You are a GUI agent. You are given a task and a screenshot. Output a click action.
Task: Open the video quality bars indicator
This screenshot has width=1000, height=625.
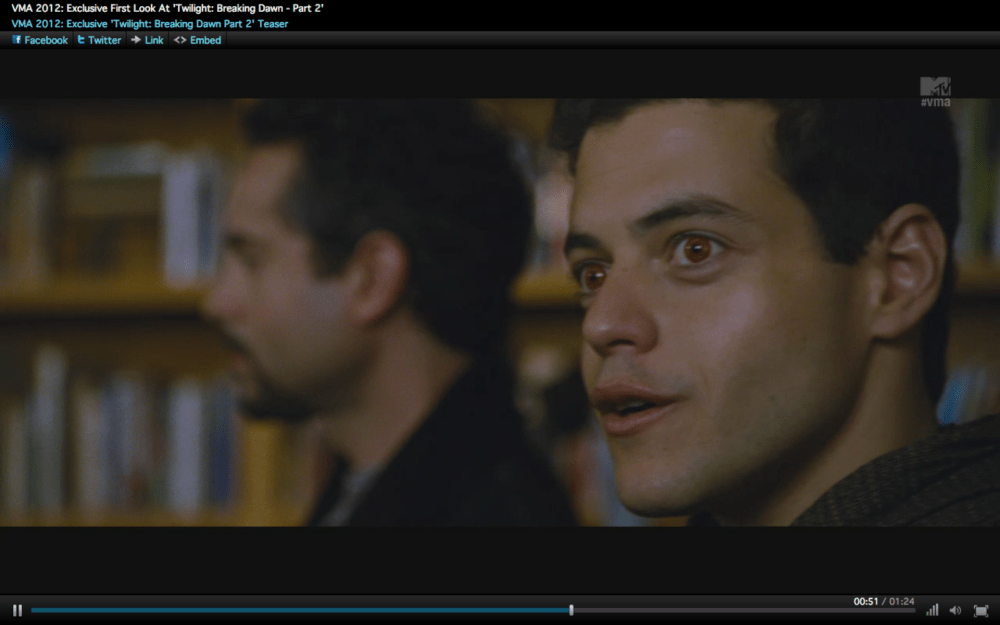click(x=932, y=610)
